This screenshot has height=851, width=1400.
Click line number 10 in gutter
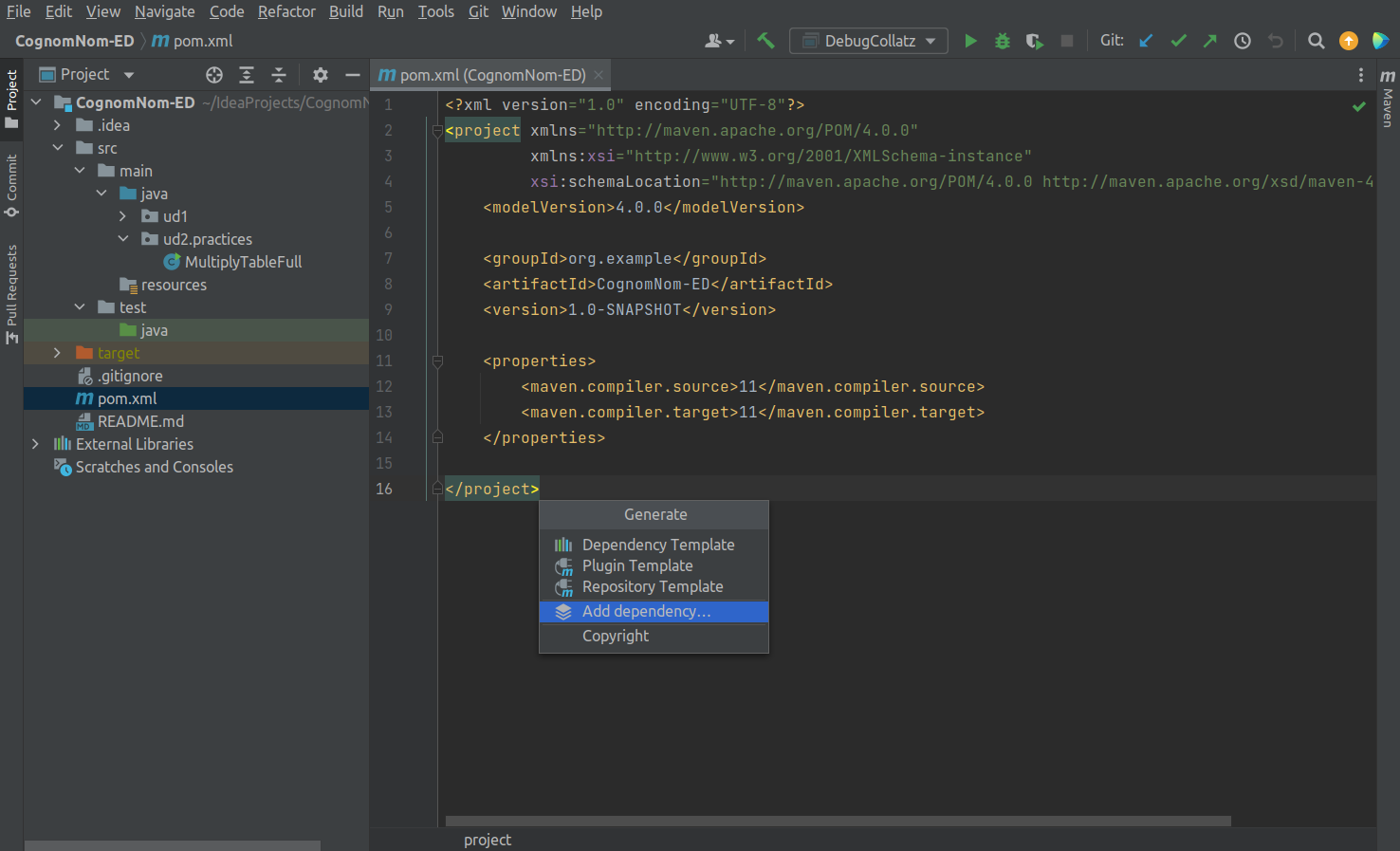click(x=384, y=335)
